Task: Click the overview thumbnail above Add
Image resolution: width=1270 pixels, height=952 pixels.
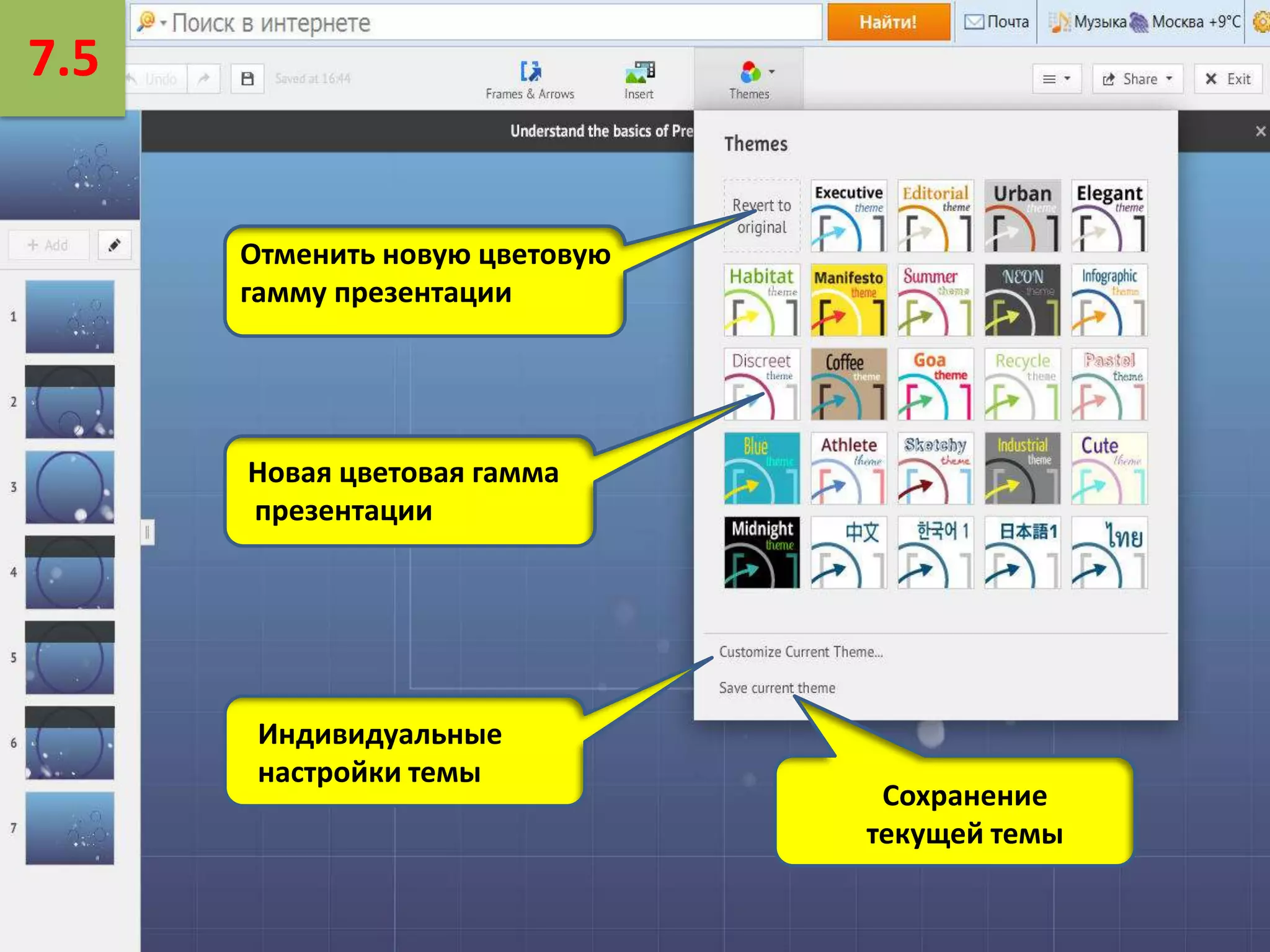Action: click(x=69, y=167)
